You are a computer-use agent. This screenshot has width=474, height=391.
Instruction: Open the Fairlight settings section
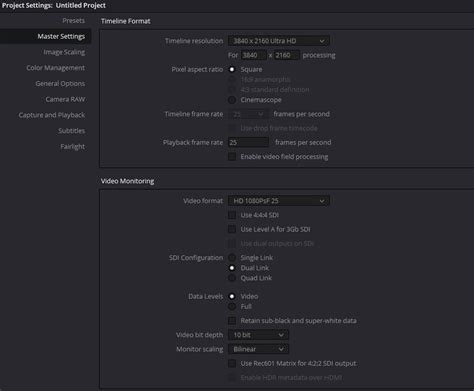point(72,147)
